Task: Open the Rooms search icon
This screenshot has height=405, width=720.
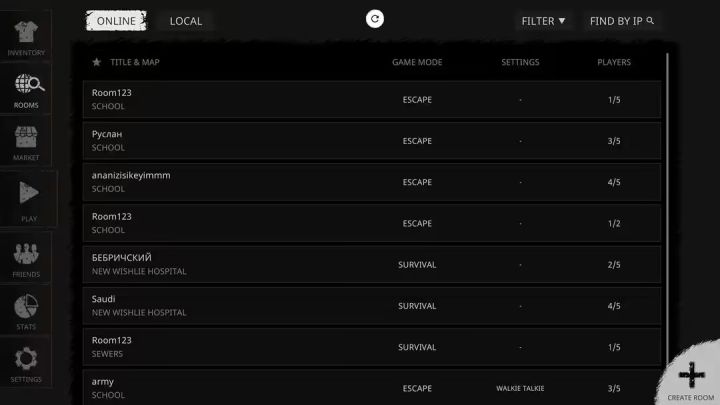Action: coord(26,86)
